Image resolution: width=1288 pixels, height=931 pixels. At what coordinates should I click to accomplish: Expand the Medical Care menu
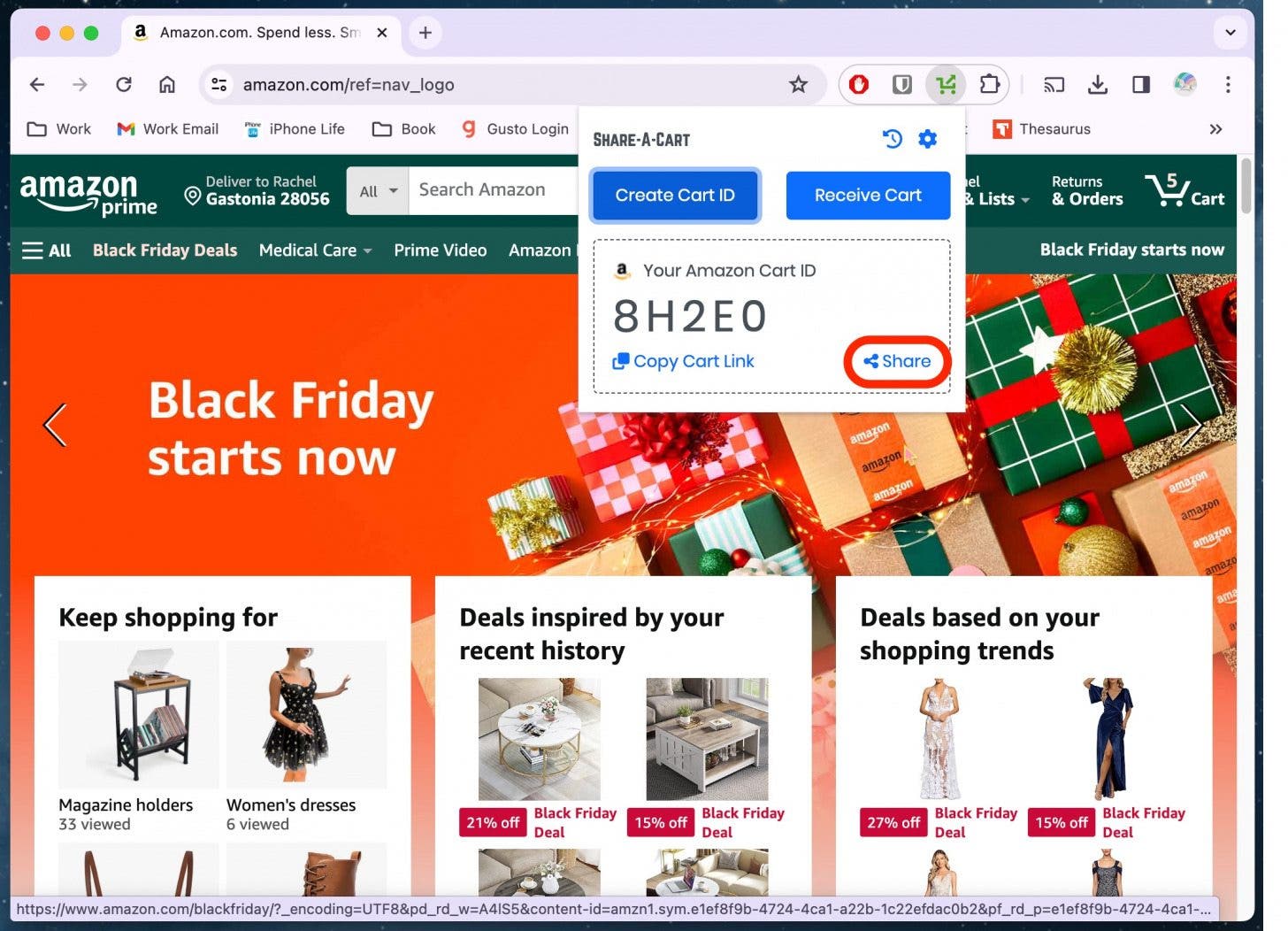(x=315, y=250)
